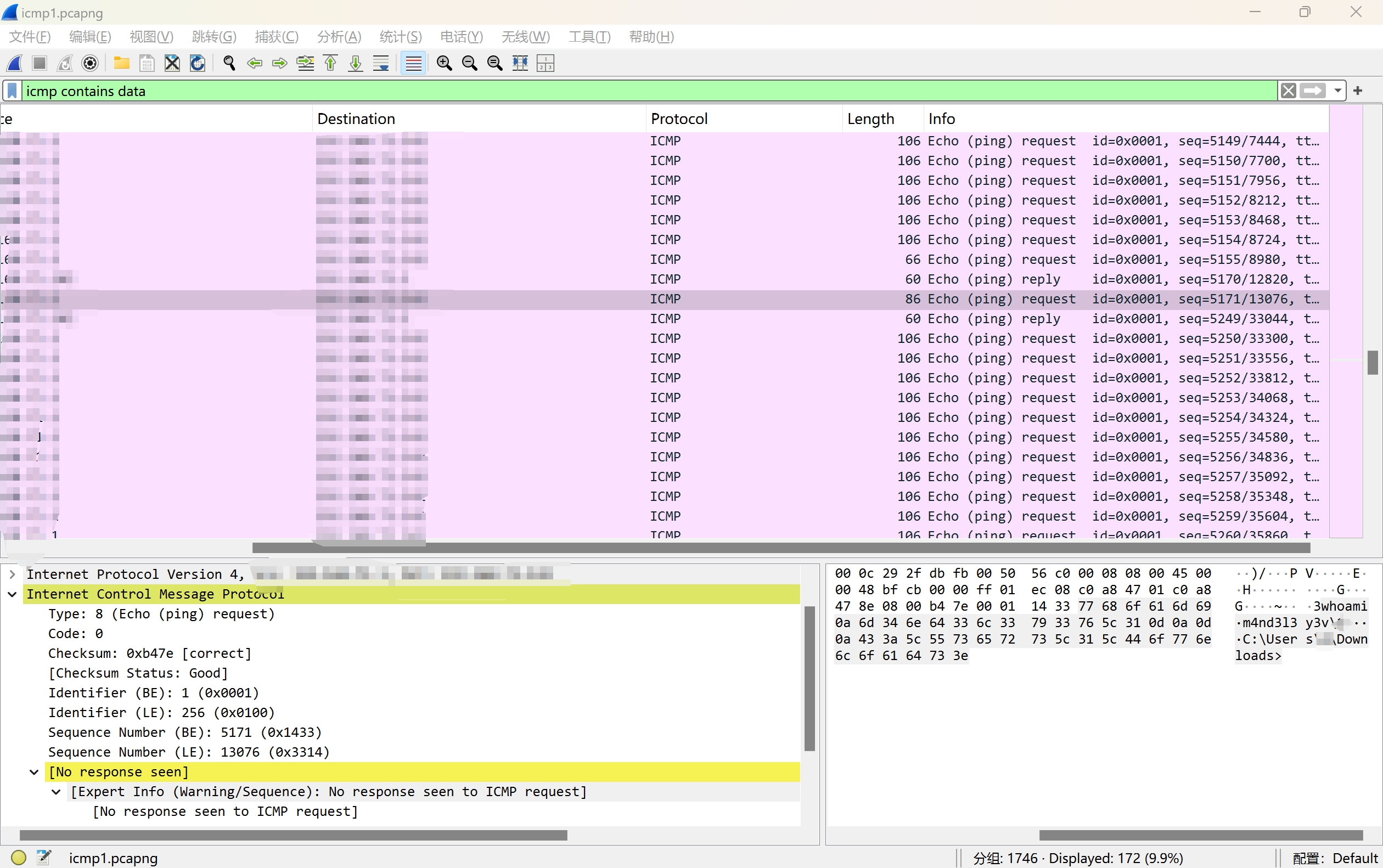This screenshot has height=868, width=1383.
Task: Open recent filters dropdown arrow
Action: [x=1337, y=91]
